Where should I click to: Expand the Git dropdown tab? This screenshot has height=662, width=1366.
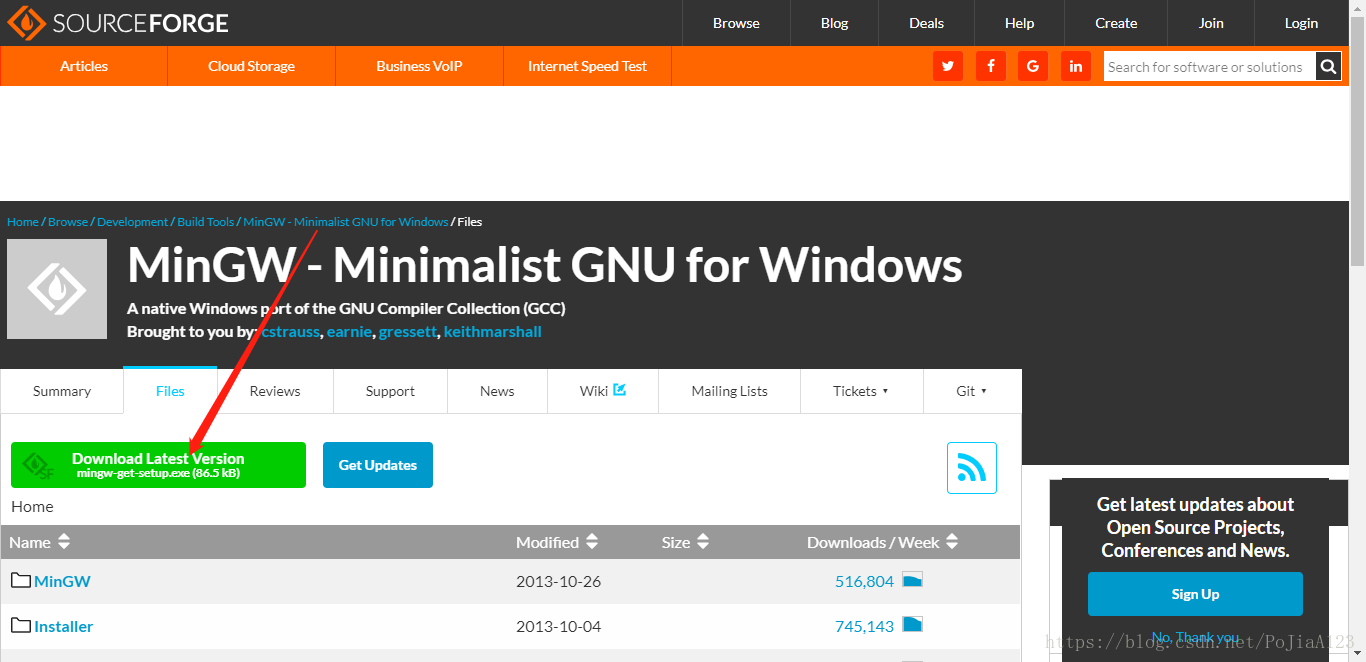[x=972, y=391]
